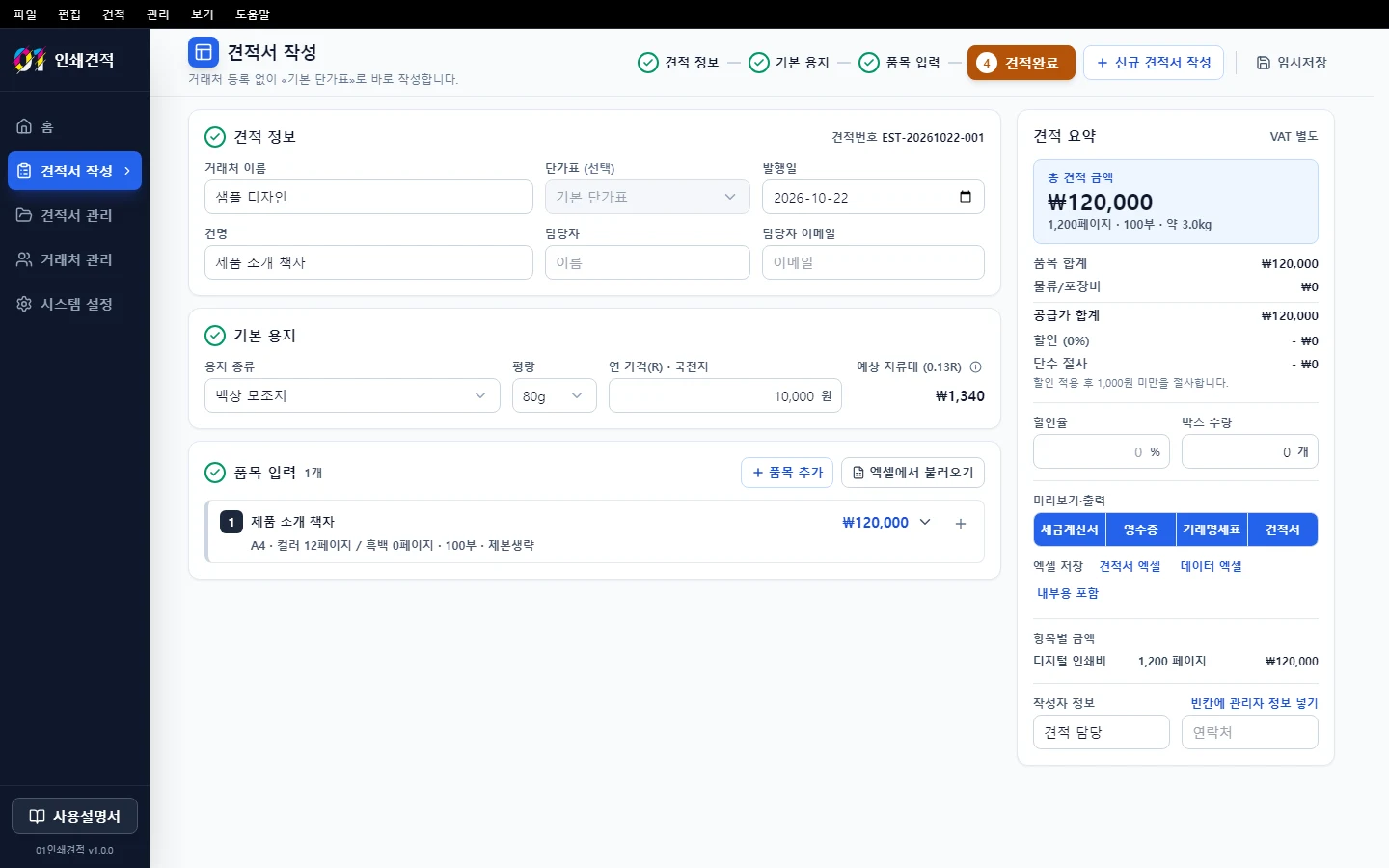Open the 편집 menu
Image resolution: width=1389 pixels, height=868 pixels.
point(69,14)
